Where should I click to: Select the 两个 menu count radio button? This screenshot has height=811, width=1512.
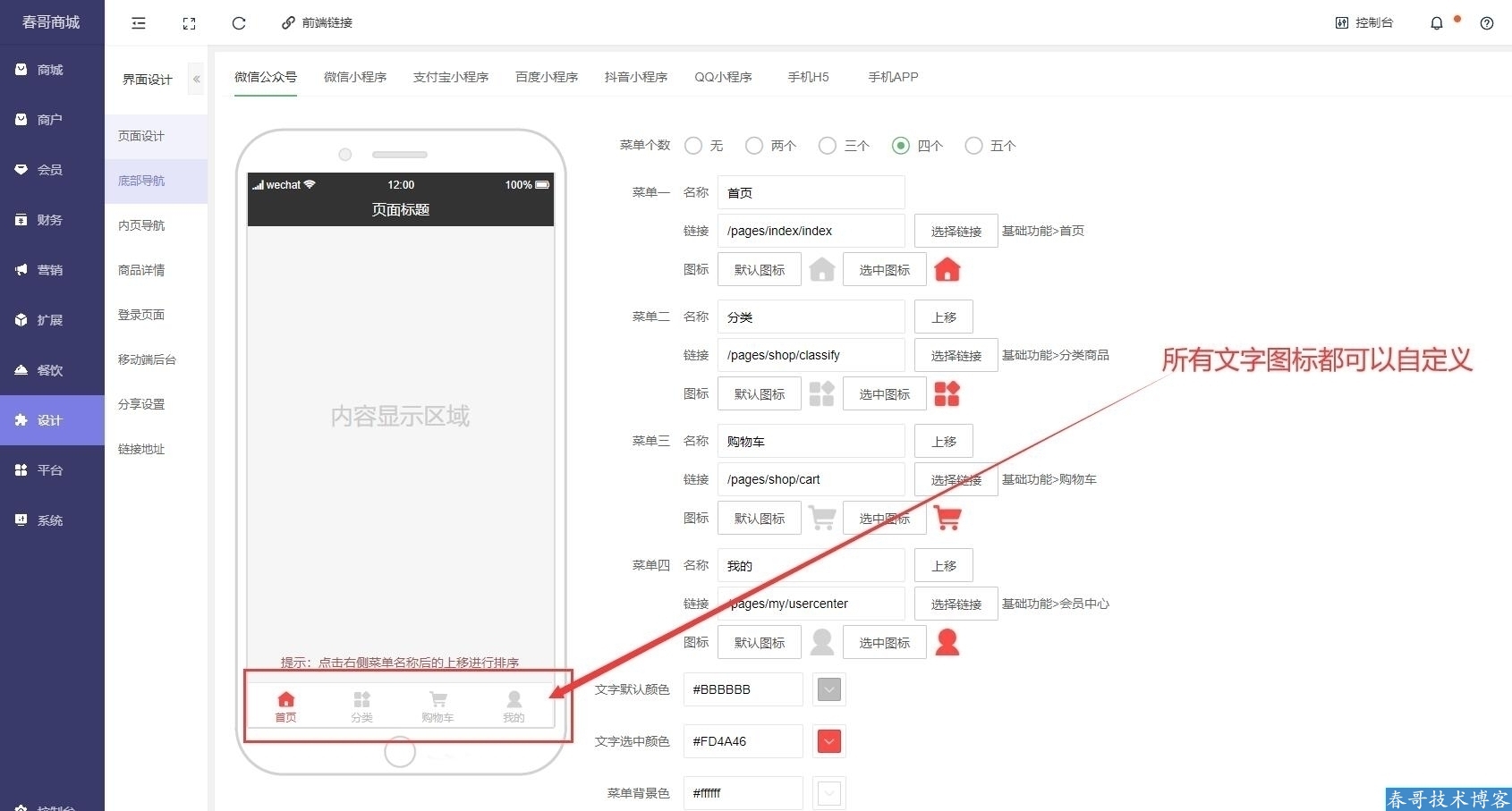(x=754, y=146)
